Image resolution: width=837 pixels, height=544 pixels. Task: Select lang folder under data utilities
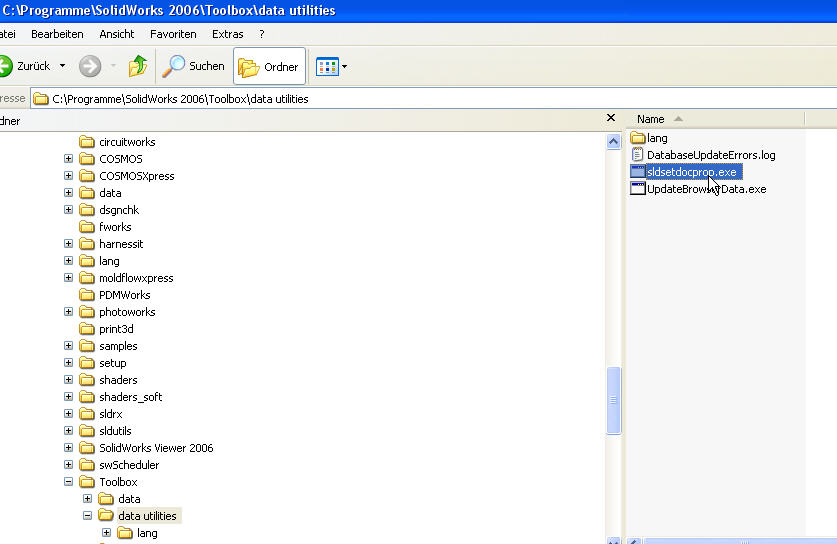coord(147,533)
